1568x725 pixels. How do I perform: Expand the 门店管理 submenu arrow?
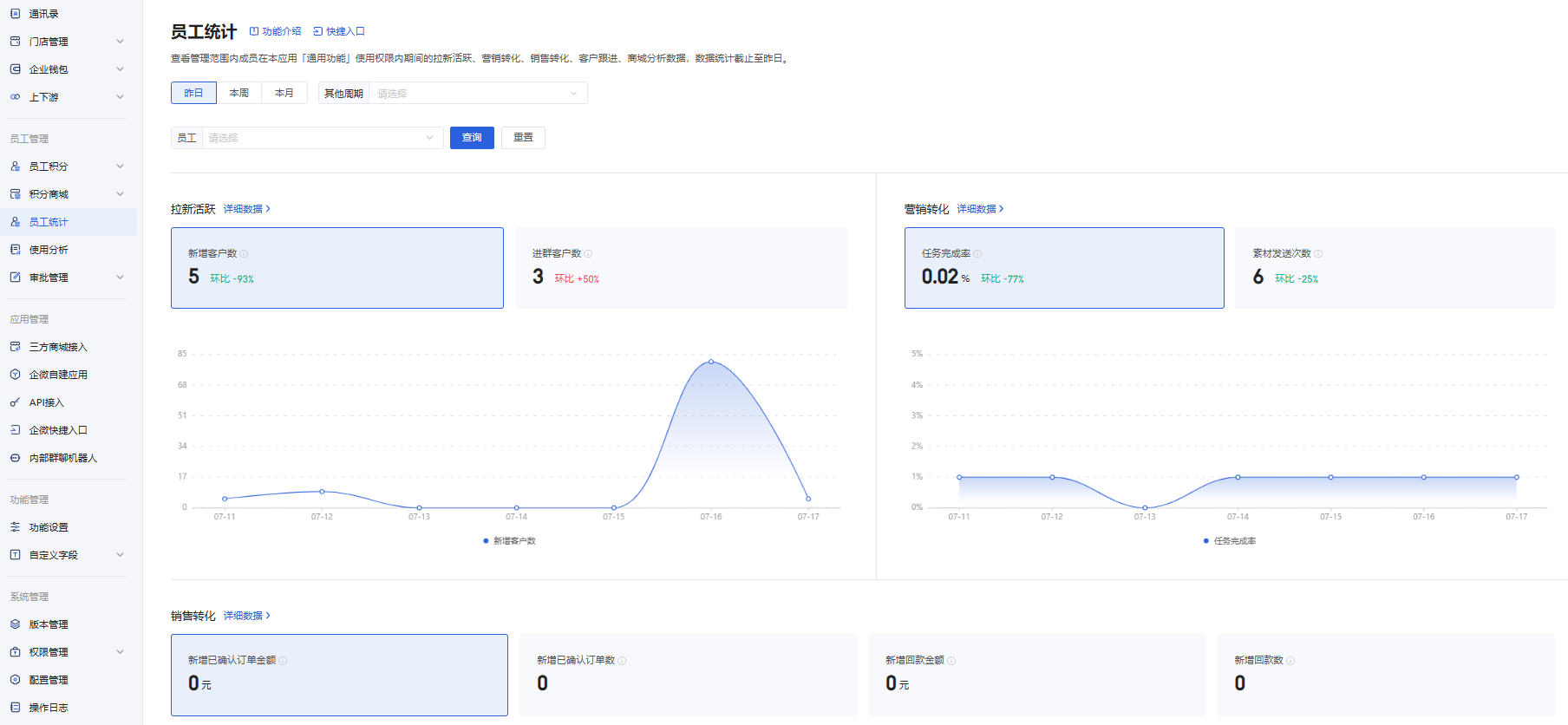tap(121, 42)
